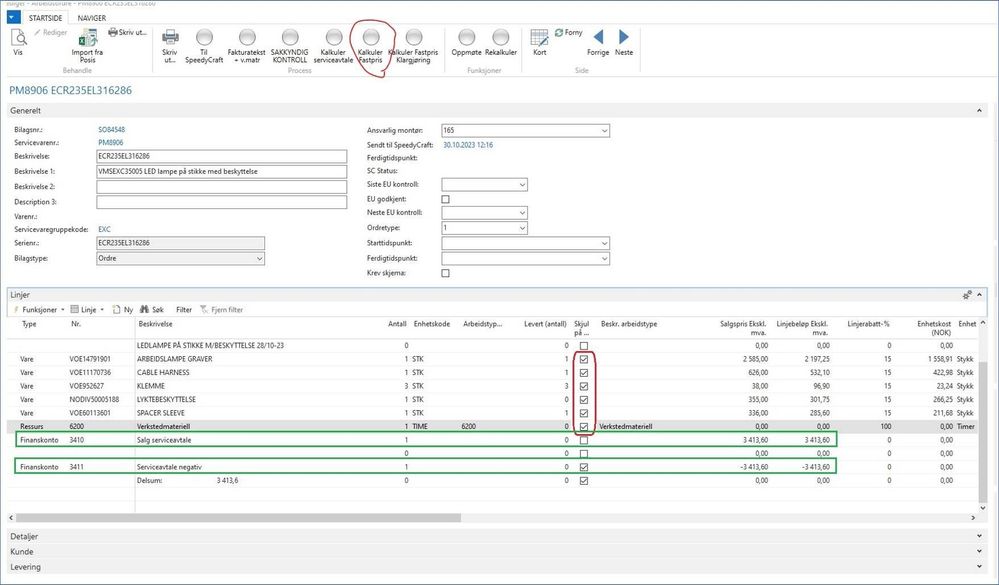Viewport: 999px width, 585px height.
Task: Click the PM8906 Servicevarenr link
Action: coord(109,144)
